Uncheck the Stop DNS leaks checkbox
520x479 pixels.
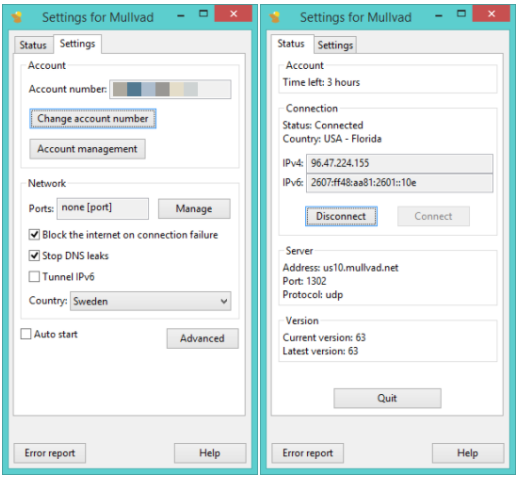coord(34,256)
